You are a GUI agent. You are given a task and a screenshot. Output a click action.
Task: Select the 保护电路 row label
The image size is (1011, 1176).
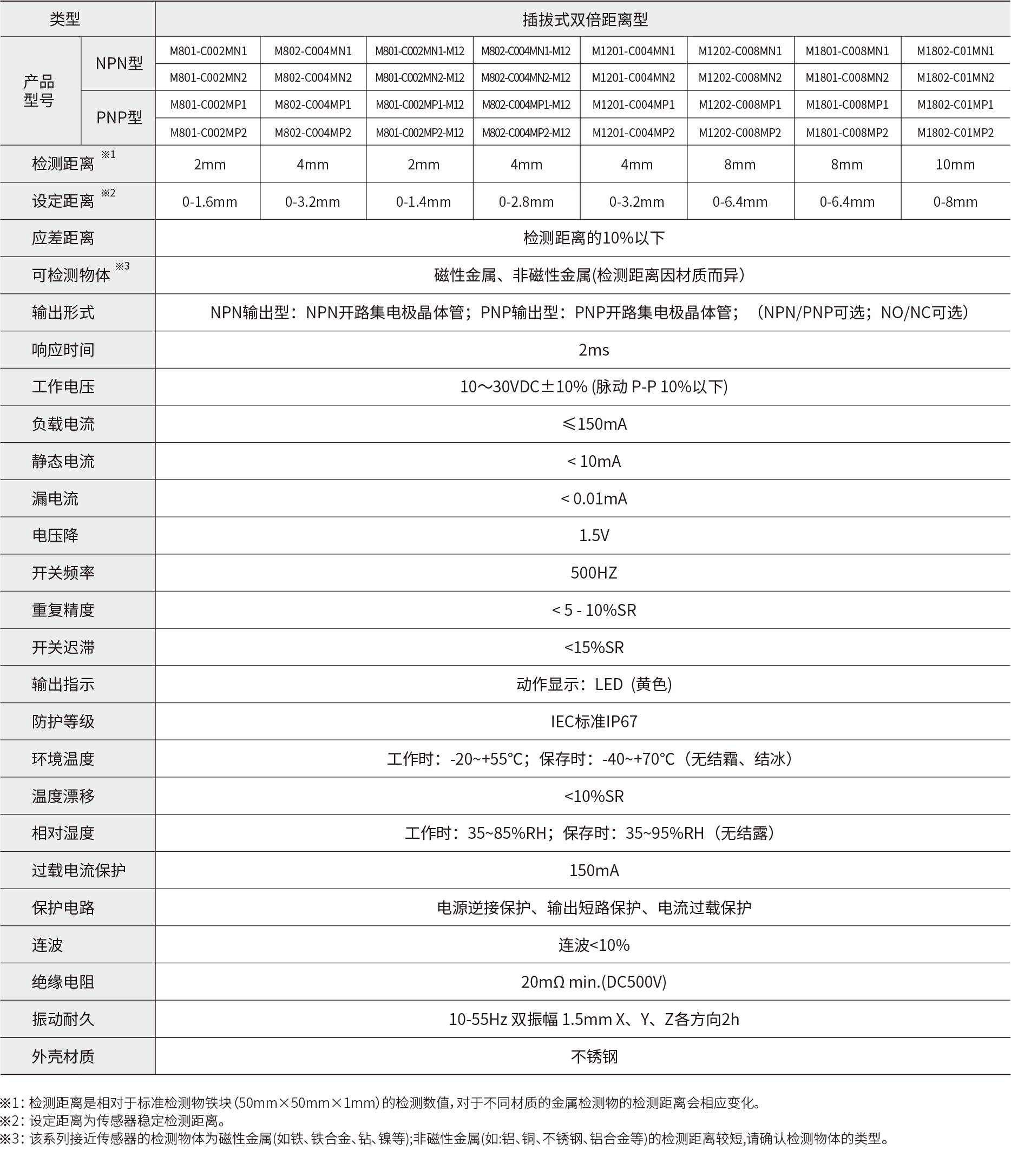(63, 908)
